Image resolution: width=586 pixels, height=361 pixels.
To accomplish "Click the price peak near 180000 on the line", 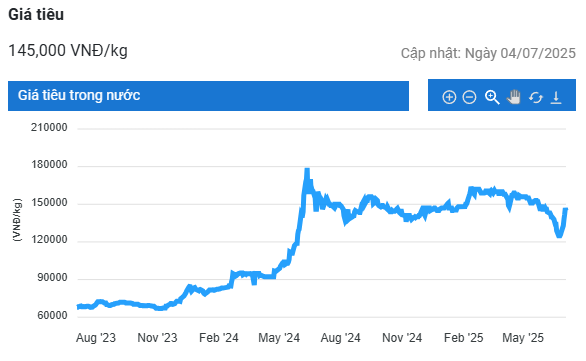I will [307, 170].
